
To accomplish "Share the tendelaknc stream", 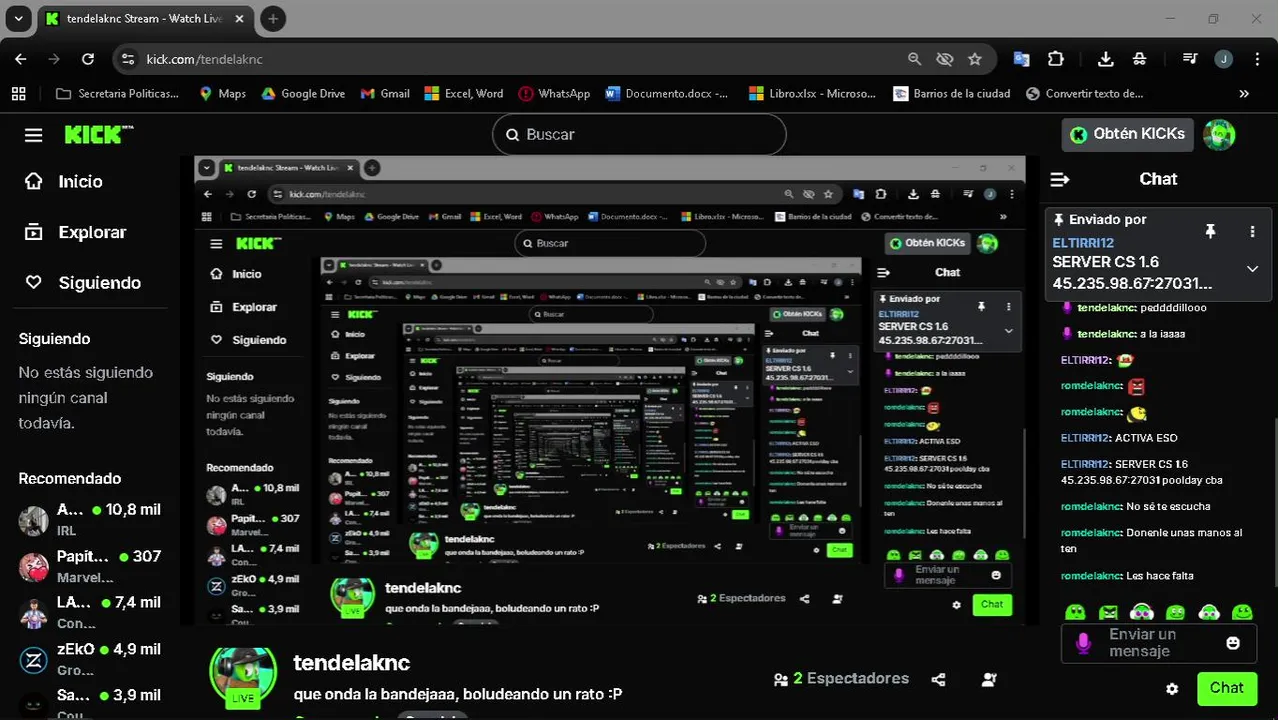I will (938, 679).
